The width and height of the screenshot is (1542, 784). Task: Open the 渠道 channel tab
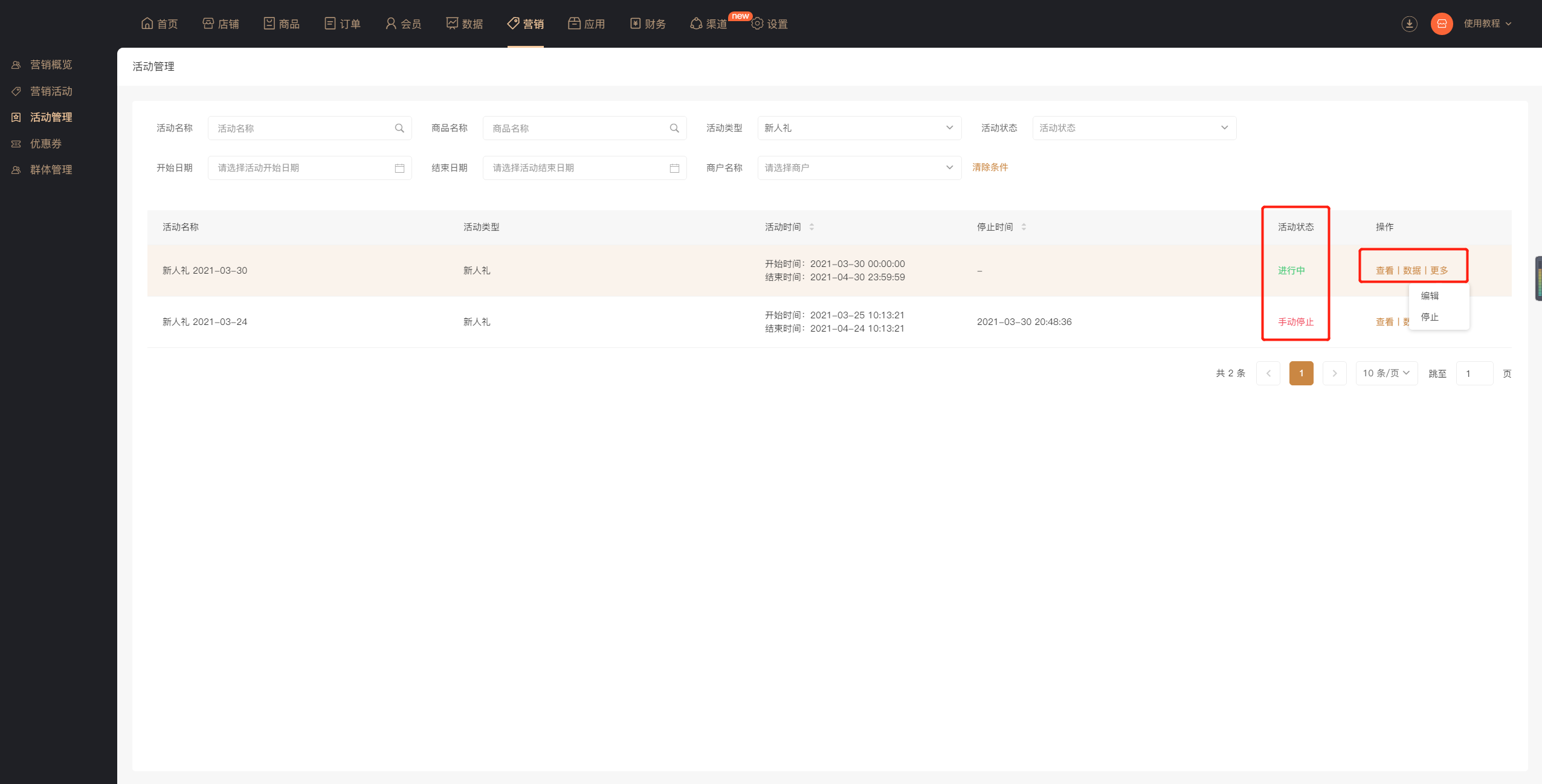[x=709, y=24]
